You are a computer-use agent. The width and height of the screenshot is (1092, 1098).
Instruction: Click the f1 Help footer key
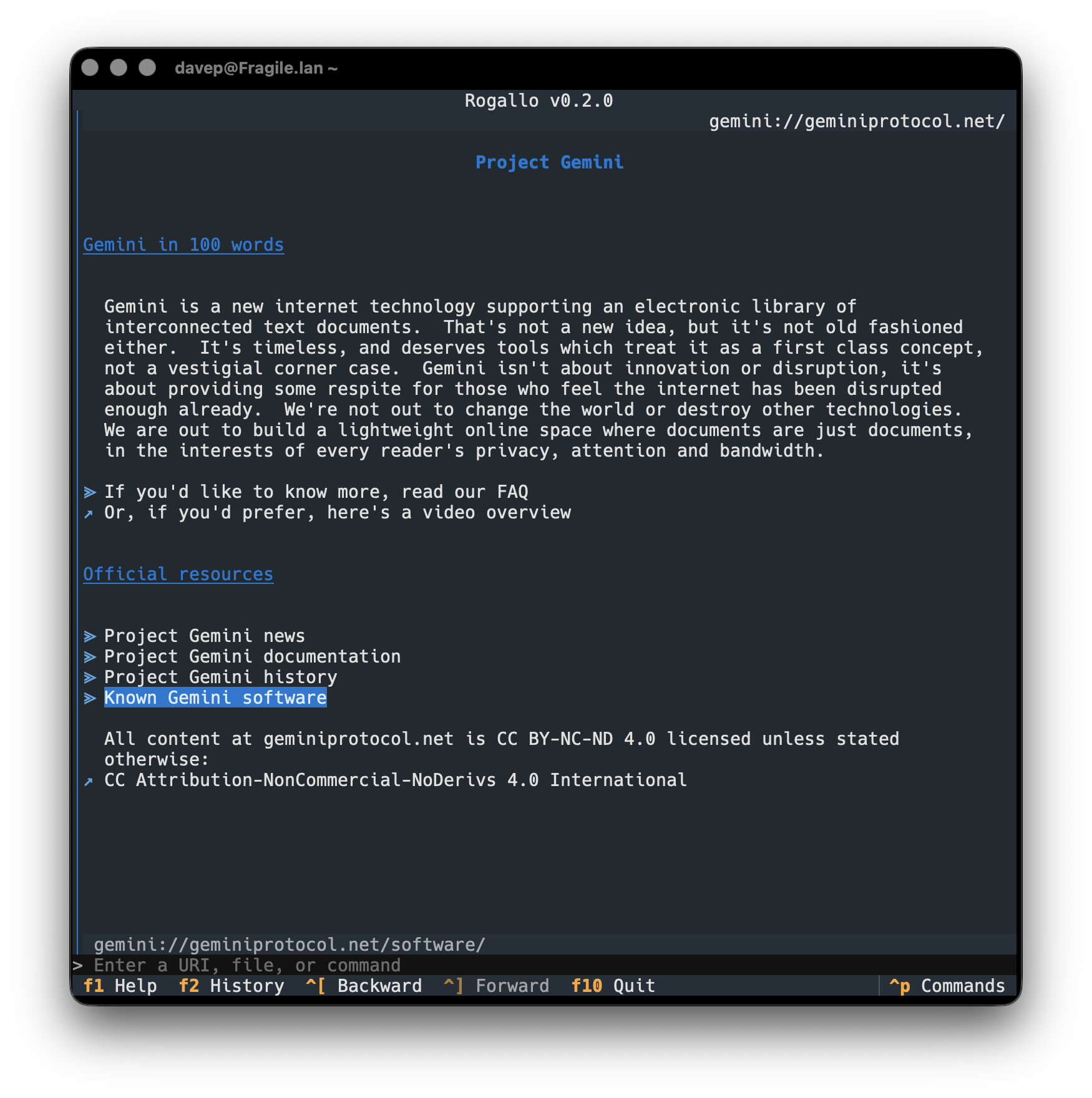click(120, 986)
